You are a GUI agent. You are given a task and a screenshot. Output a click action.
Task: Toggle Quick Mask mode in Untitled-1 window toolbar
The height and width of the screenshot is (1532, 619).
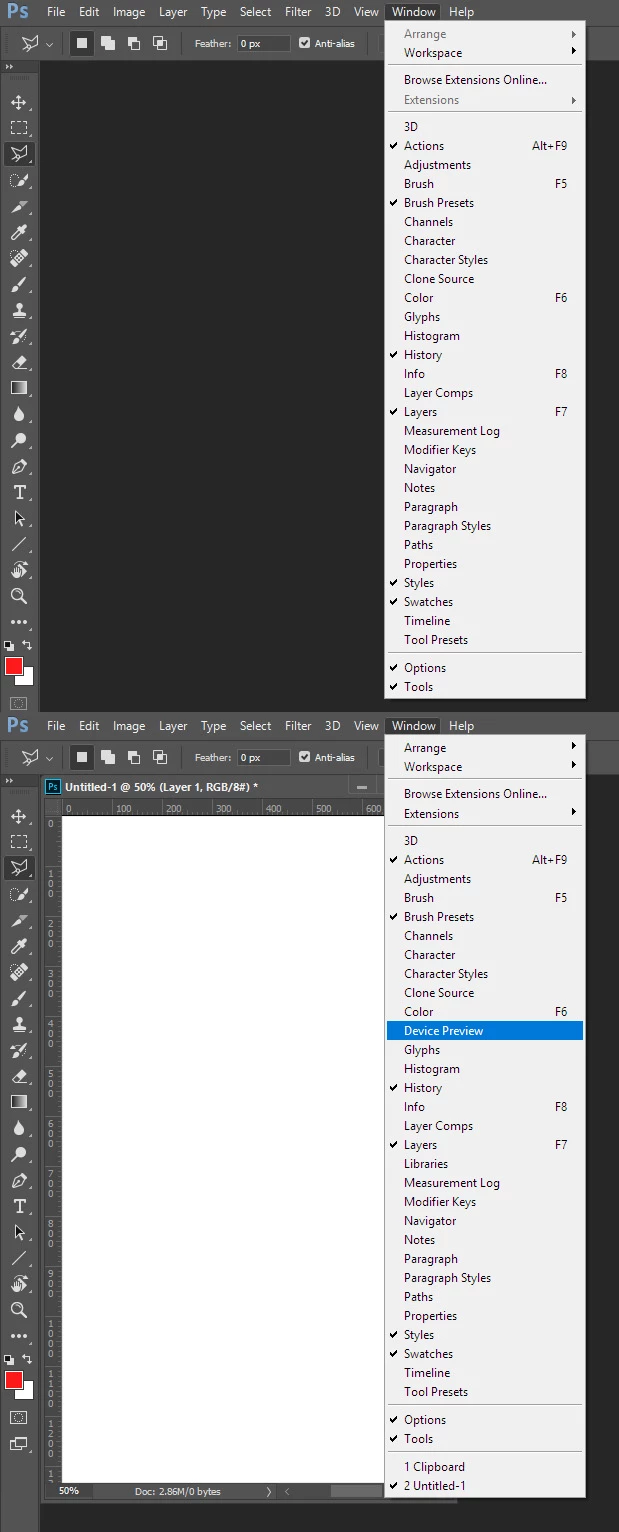[19, 1417]
